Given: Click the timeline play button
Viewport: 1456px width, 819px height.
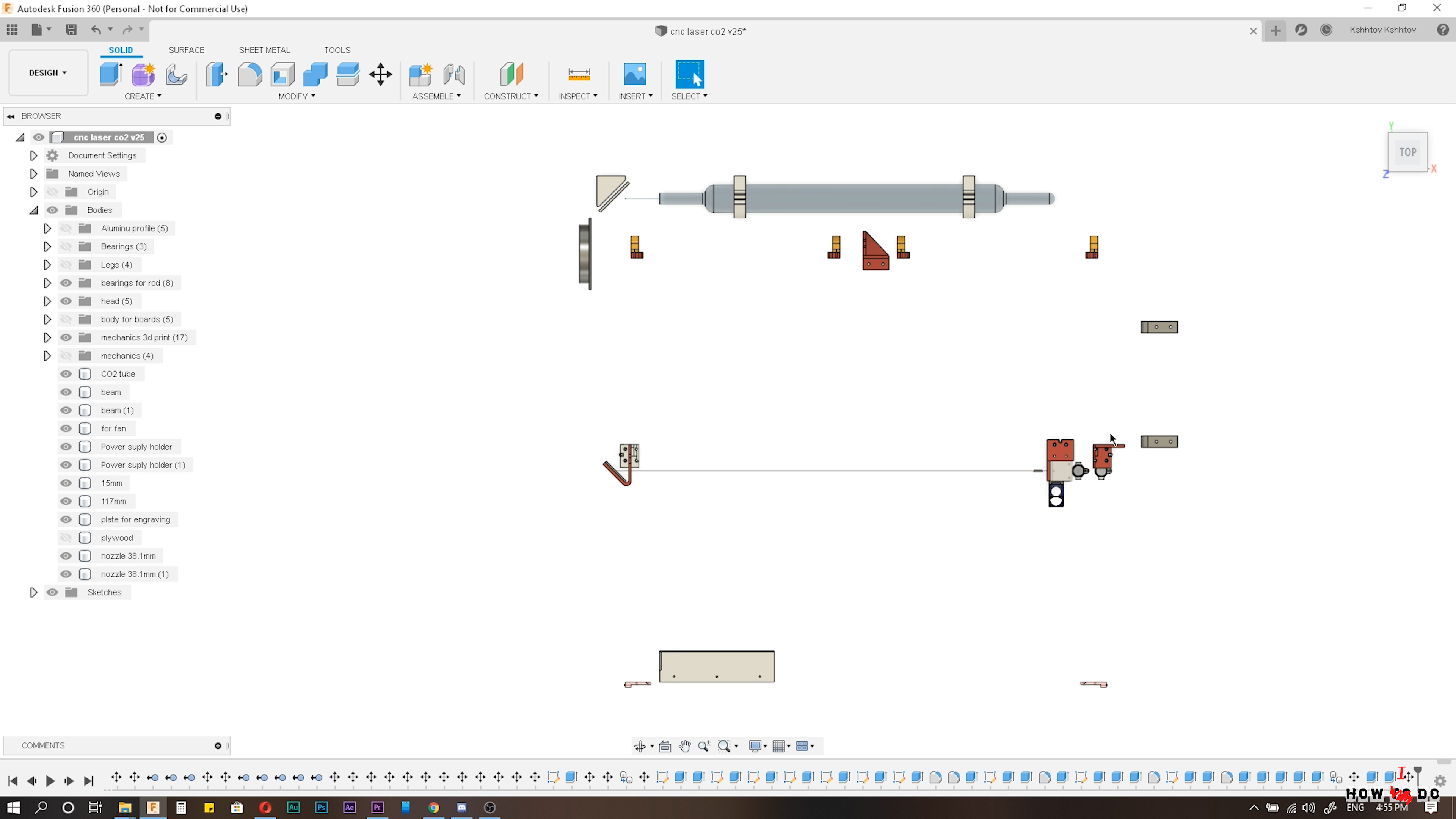Looking at the screenshot, I should point(50,781).
